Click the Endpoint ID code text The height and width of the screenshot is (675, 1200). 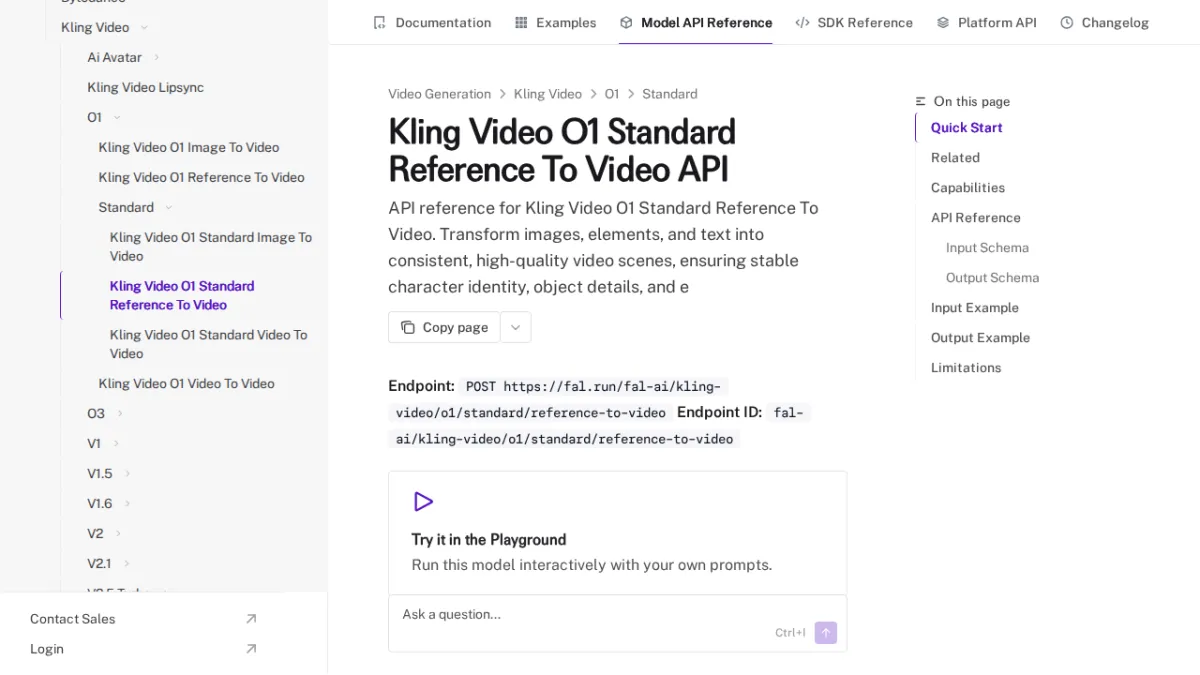coord(599,425)
